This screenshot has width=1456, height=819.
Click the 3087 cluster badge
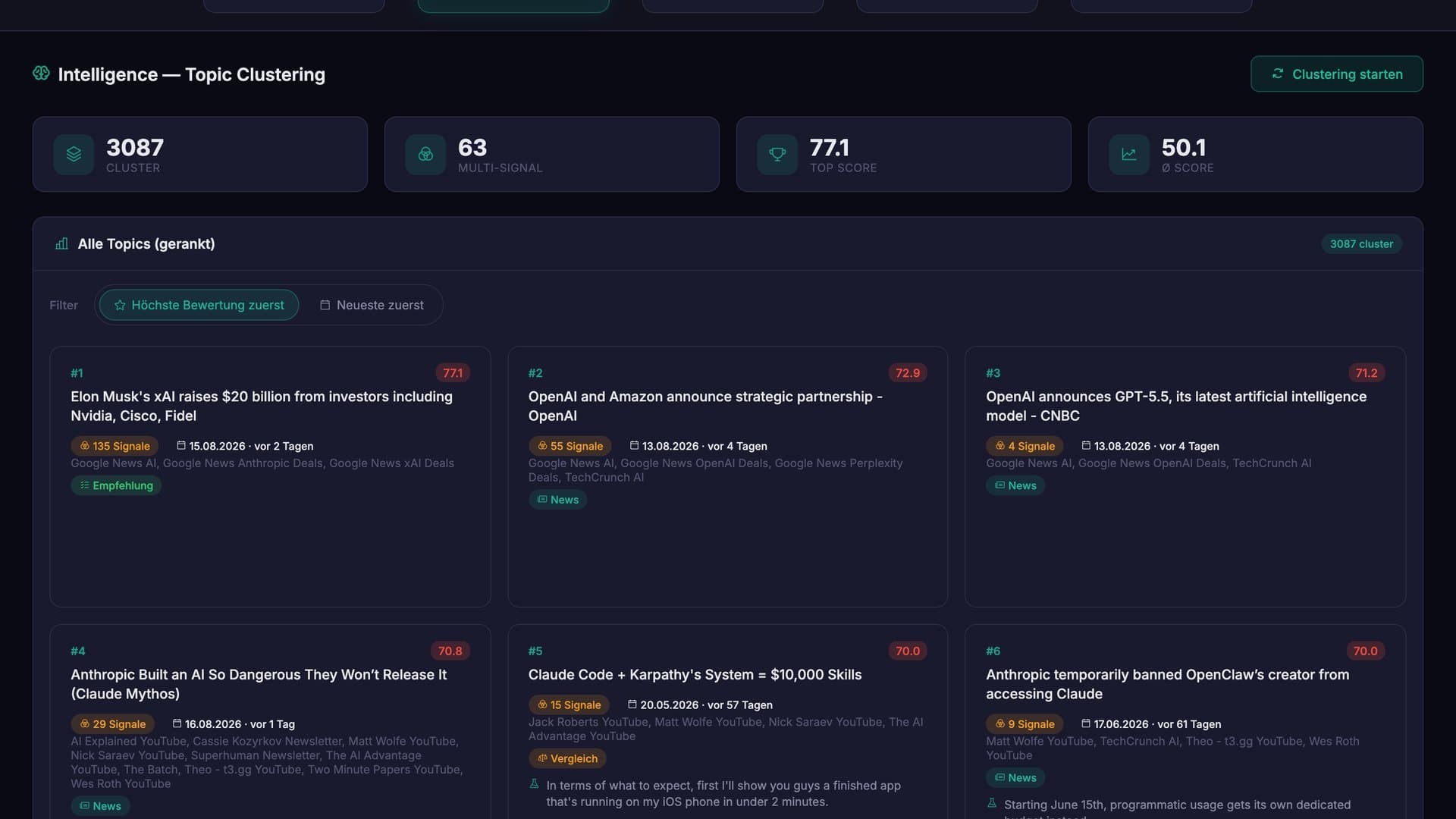(1361, 244)
